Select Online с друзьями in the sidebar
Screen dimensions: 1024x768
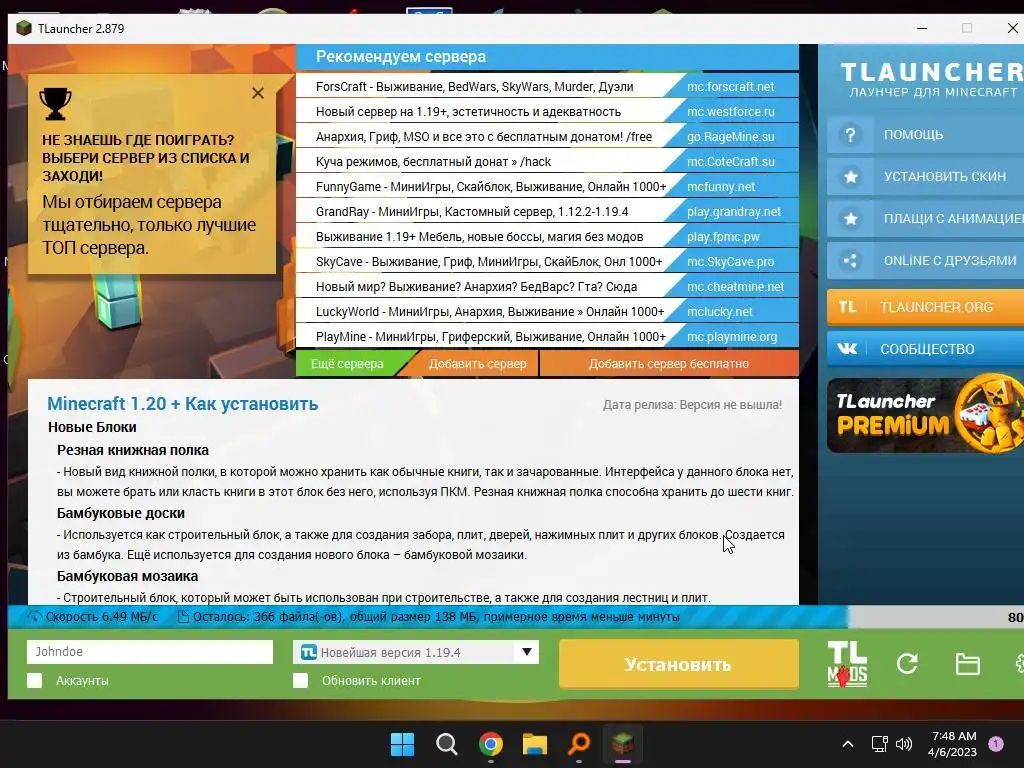coord(925,261)
